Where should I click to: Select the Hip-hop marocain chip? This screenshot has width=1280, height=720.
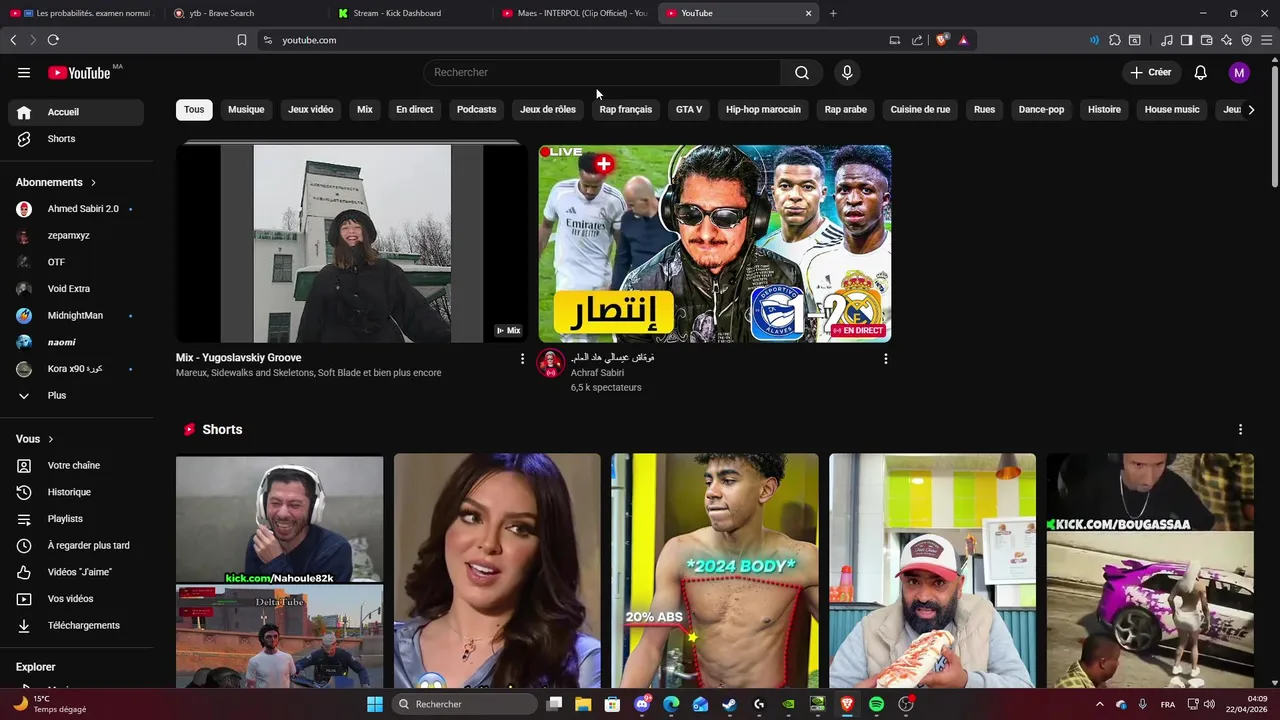tap(763, 109)
